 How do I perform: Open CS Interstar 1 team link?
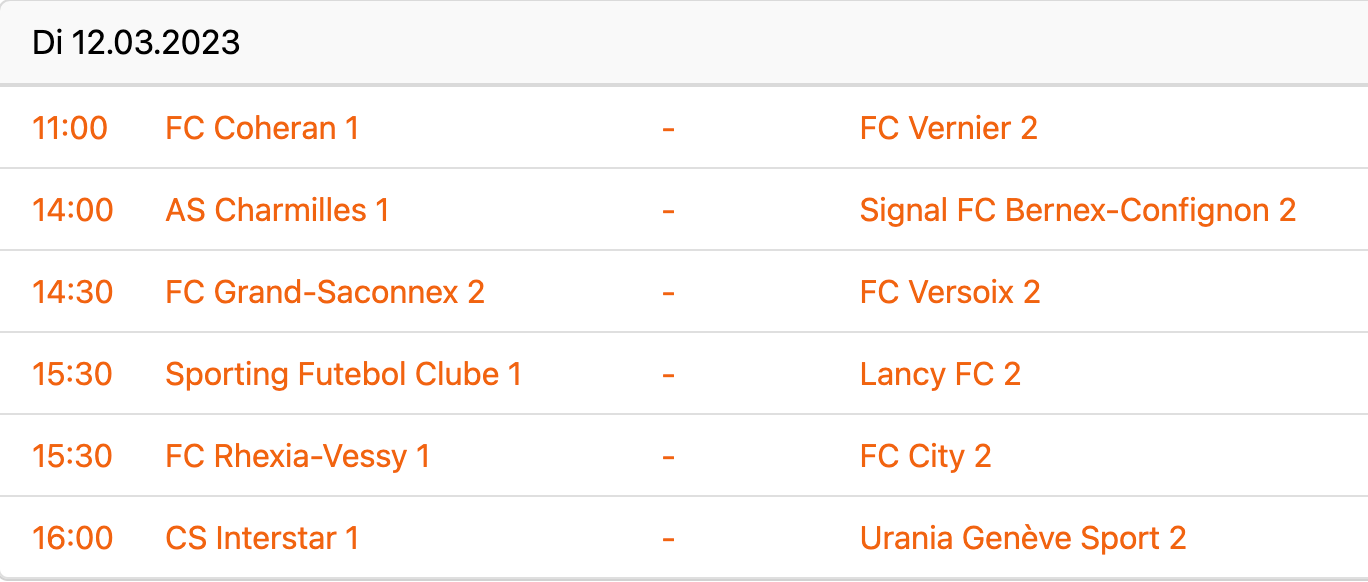coord(262,538)
